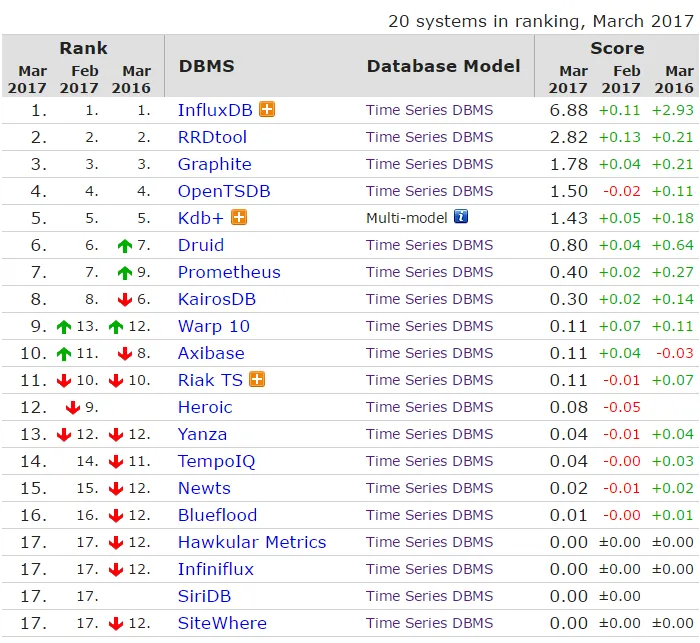The width and height of the screenshot is (700, 643).
Task: Open the SiriDB link
Action: click(x=204, y=596)
